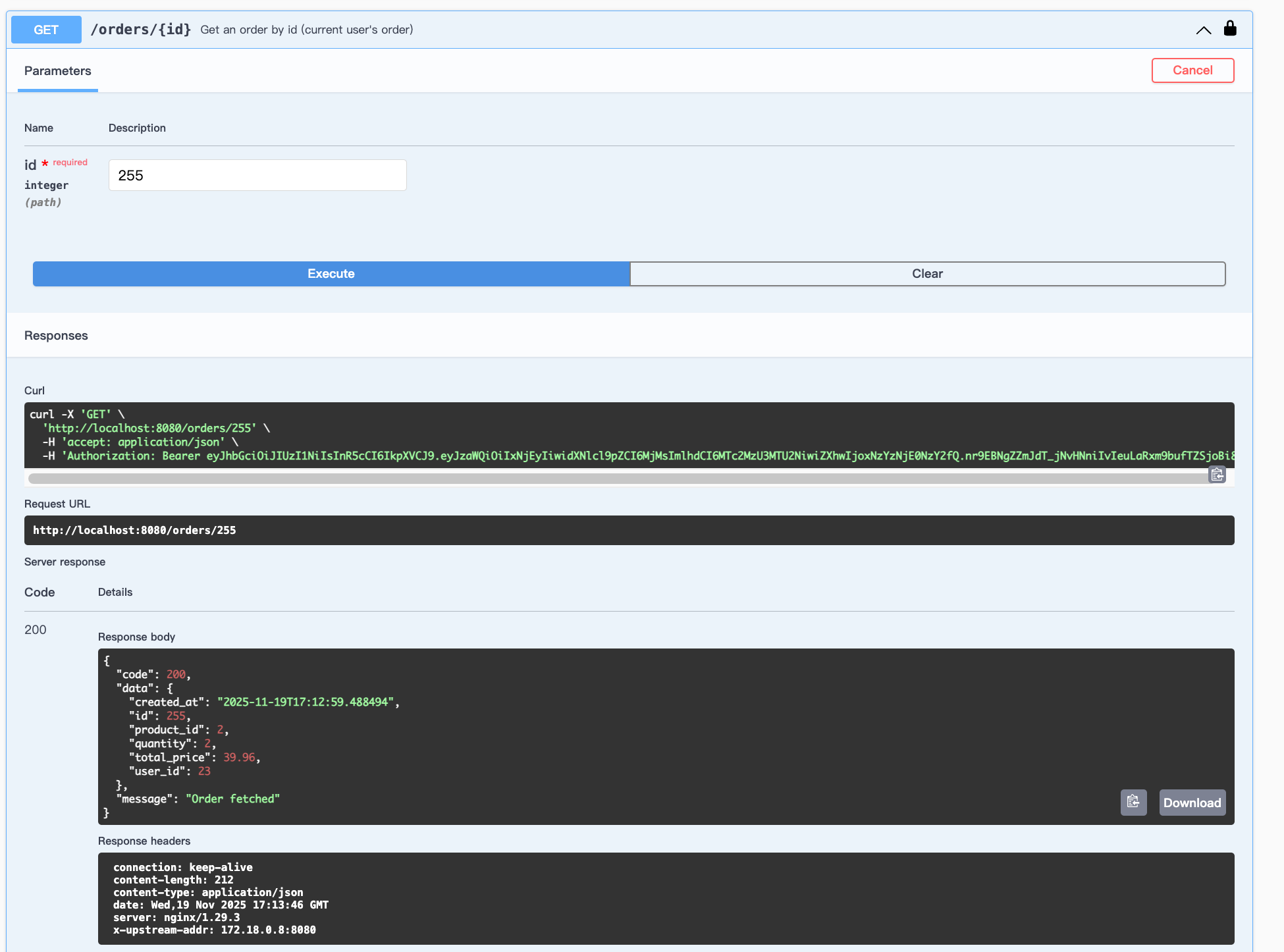The image size is (1284, 952).
Task: Collapse the /orders/{id} operation chevron
Action: click(x=1203, y=30)
